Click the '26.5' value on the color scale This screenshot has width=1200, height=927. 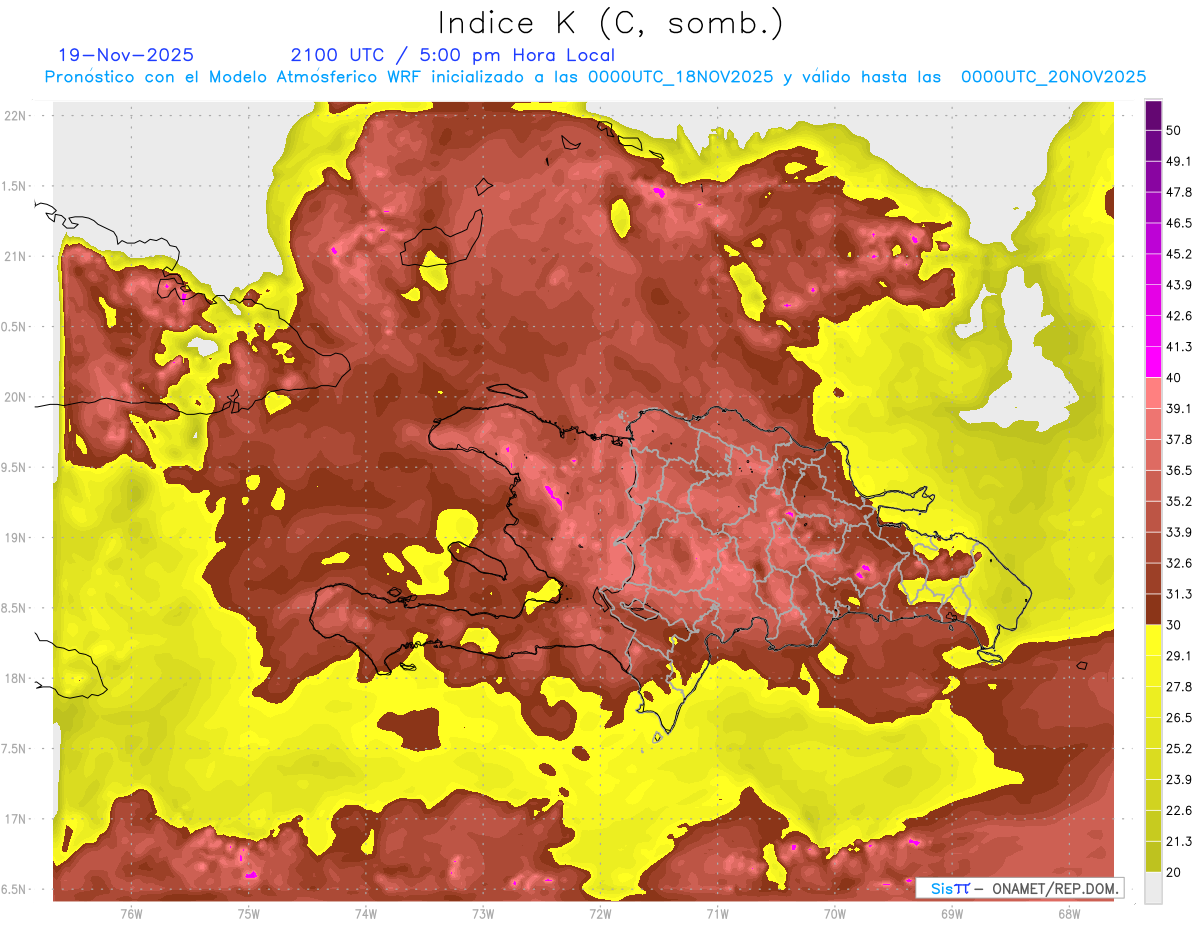1178,718
